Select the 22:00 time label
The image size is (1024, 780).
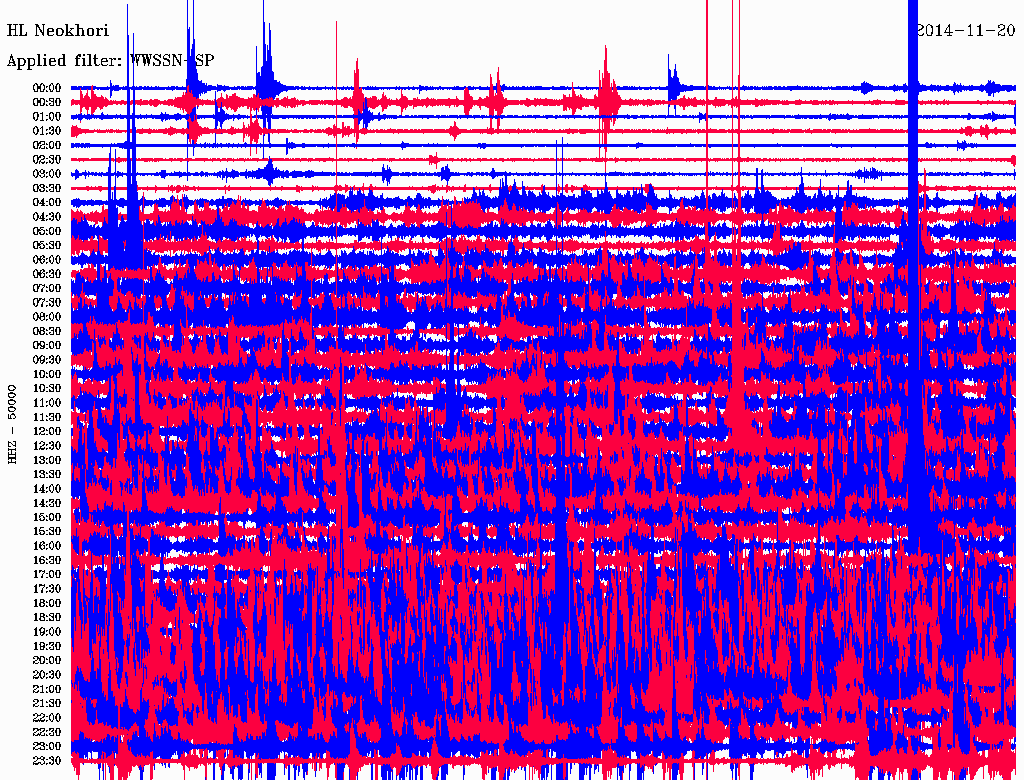click(x=46, y=718)
